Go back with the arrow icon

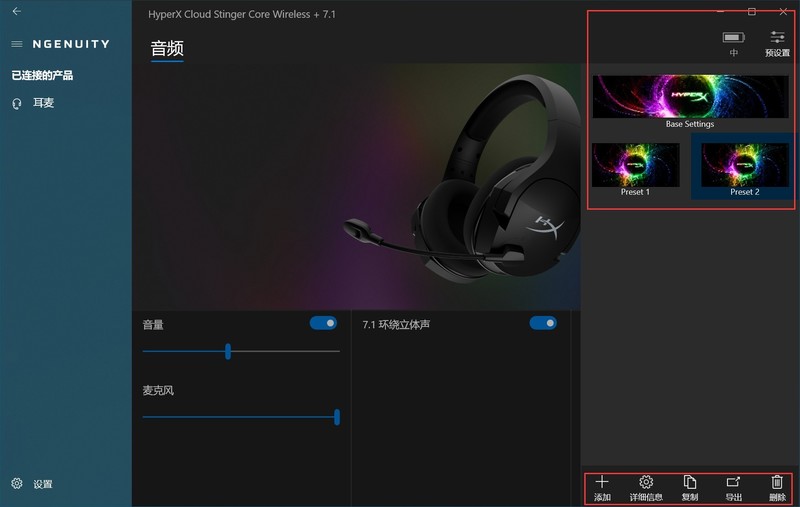(x=17, y=11)
